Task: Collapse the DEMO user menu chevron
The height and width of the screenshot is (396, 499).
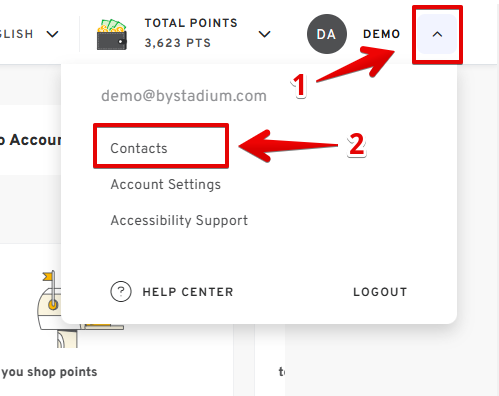Action: point(437,34)
